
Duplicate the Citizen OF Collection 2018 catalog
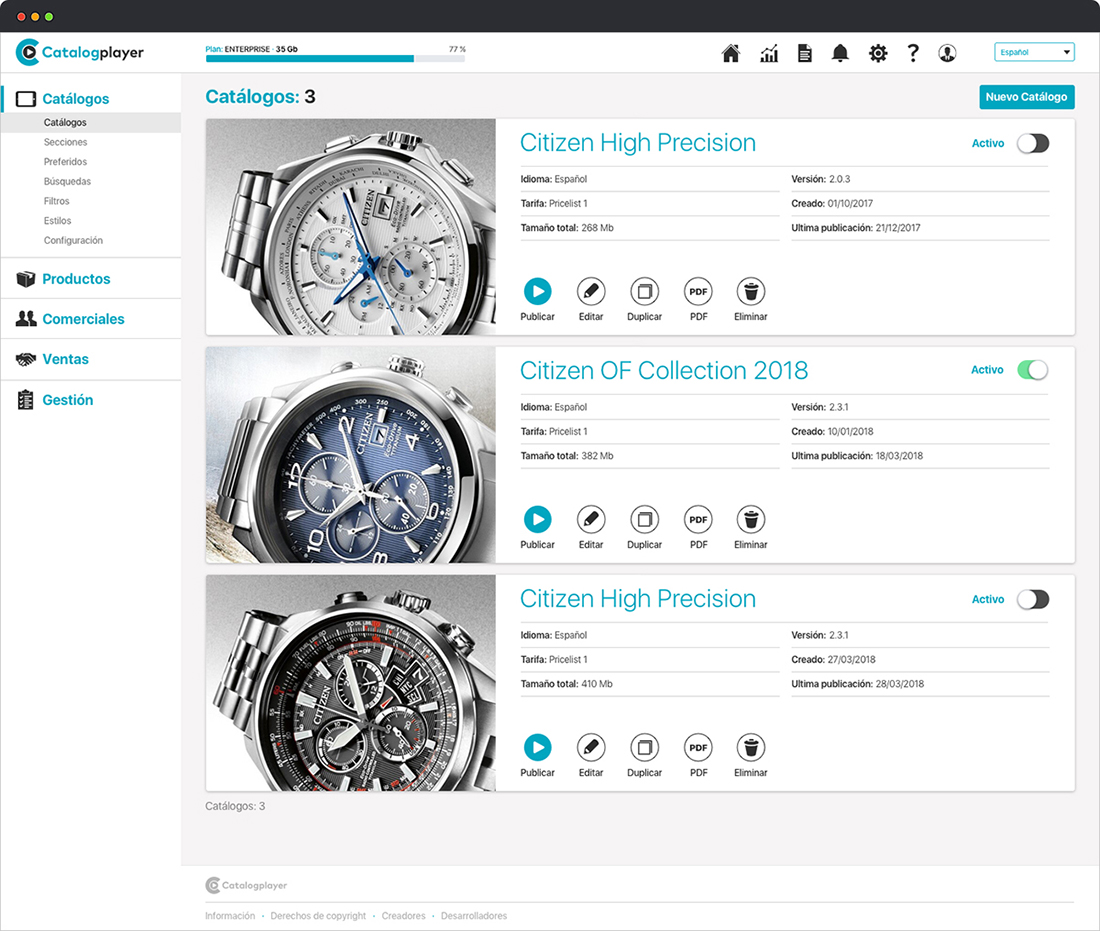click(x=644, y=519)
